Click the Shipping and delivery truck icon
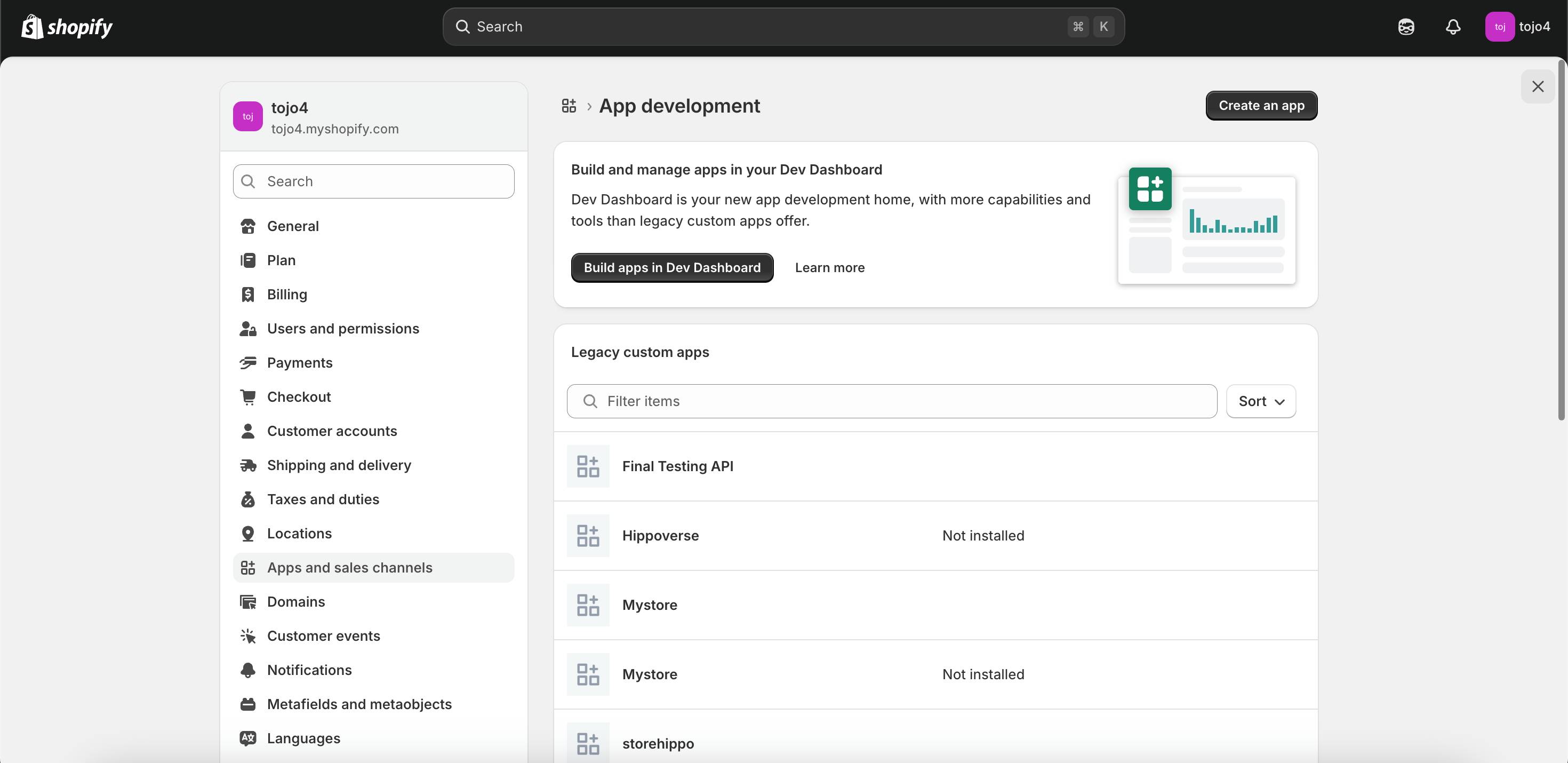This screenshot has width=1568, height=763. pyautogui.click(x=248, y=465)
